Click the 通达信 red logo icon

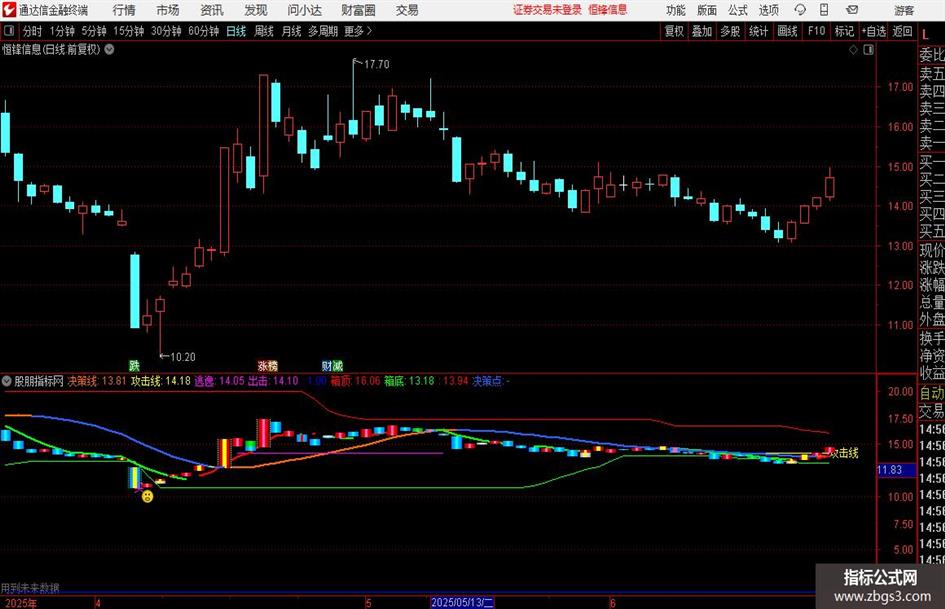(x=9, y=10)
